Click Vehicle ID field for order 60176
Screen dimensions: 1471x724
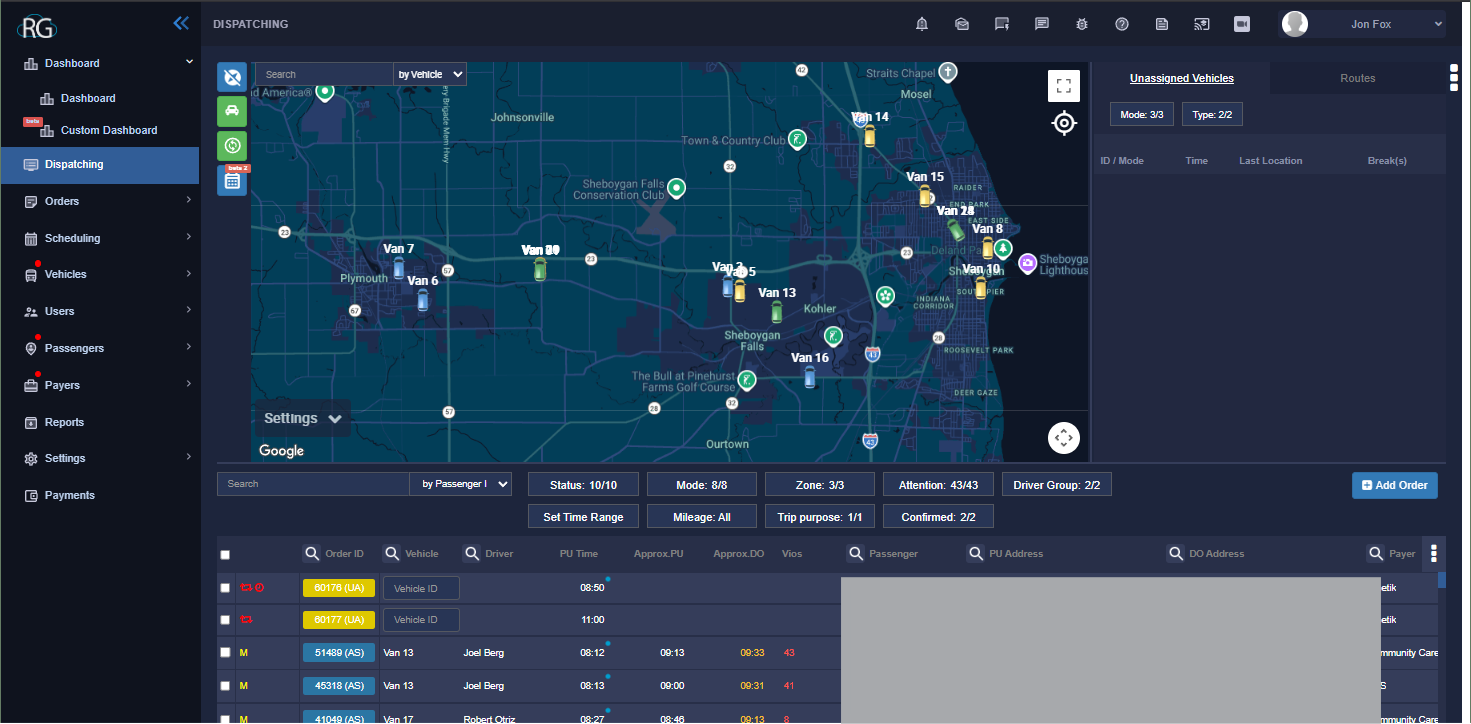(x=421, y=588)
